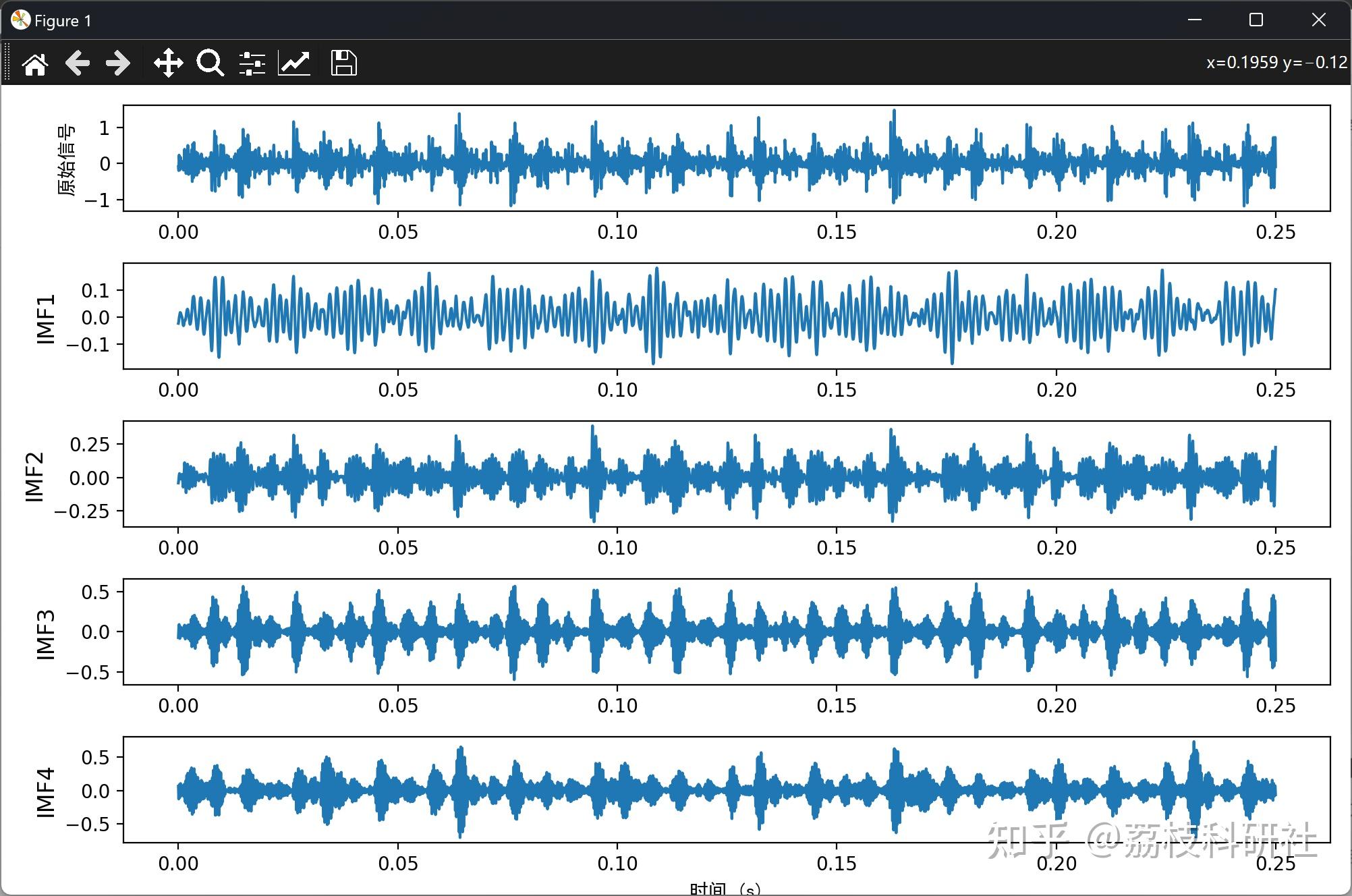This screenshot has width=1352, height=896.
Task: Minimize the Figure 1 window
Action: (x=1194, y=20)
